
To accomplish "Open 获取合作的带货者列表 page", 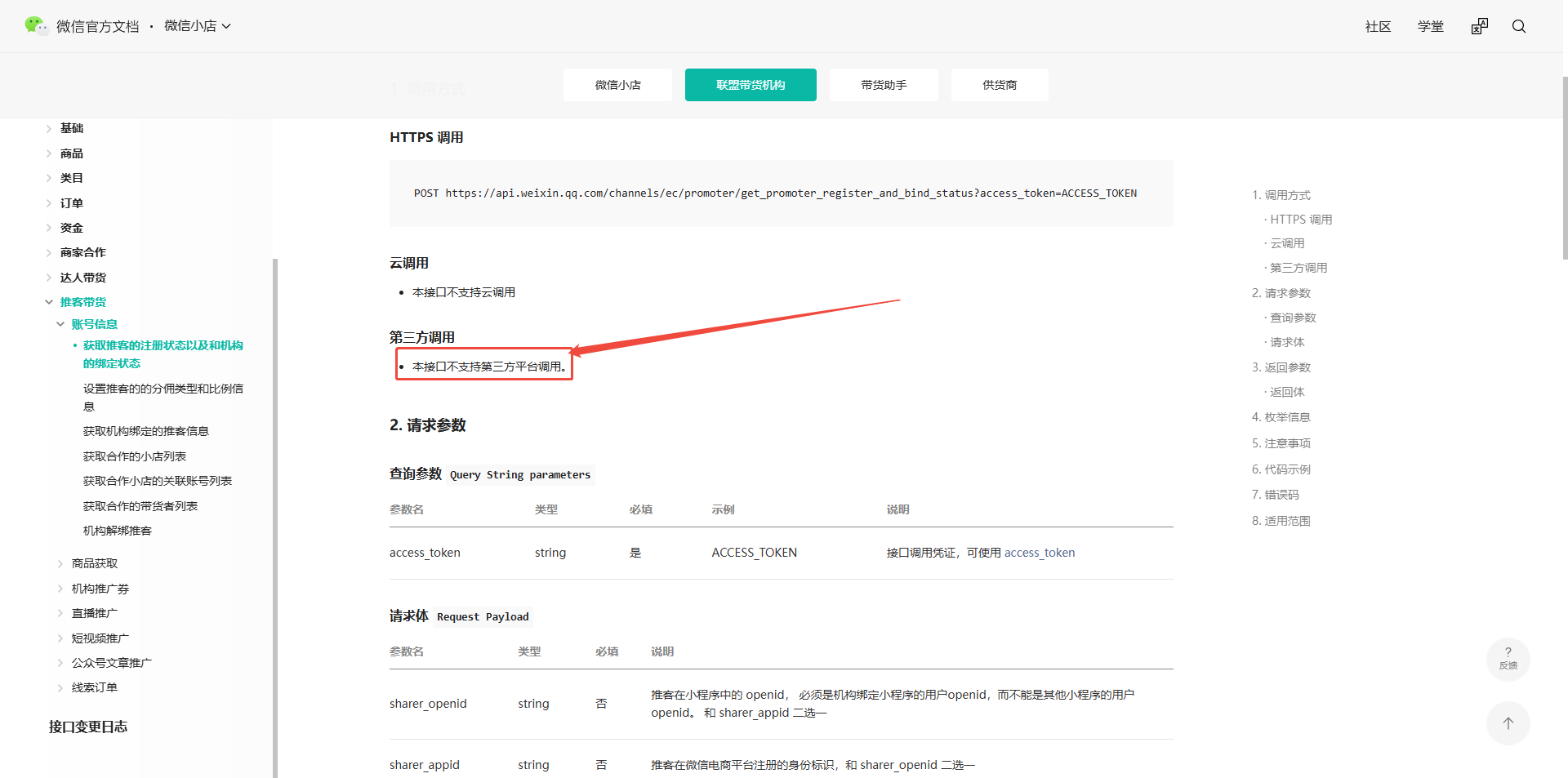I will pos(140,506).
